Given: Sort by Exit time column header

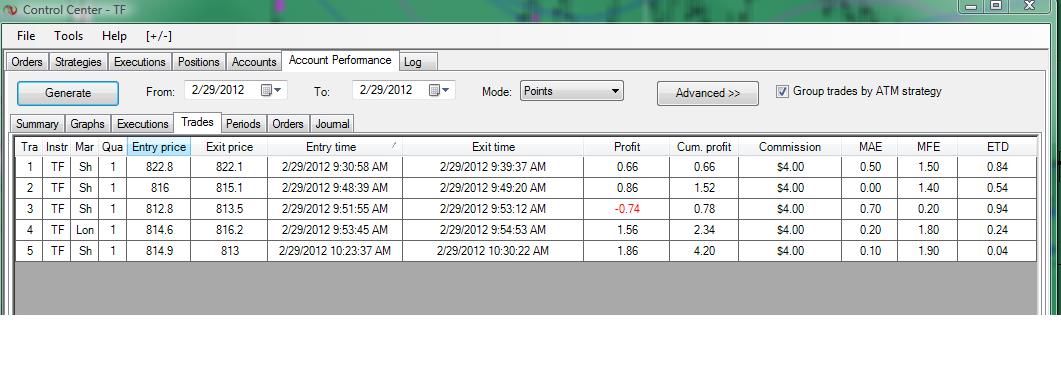Looking at the screenshot, I should pyautogui.click(x=493, y=147).
